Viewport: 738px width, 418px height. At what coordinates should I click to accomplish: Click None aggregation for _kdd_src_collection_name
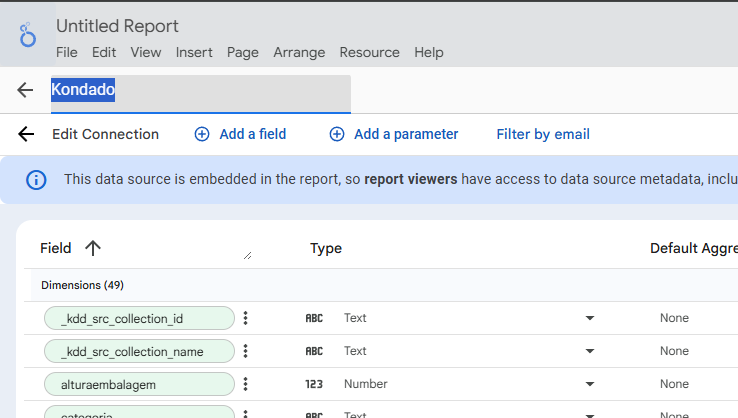pyautogui.click(x=674, y=351)
